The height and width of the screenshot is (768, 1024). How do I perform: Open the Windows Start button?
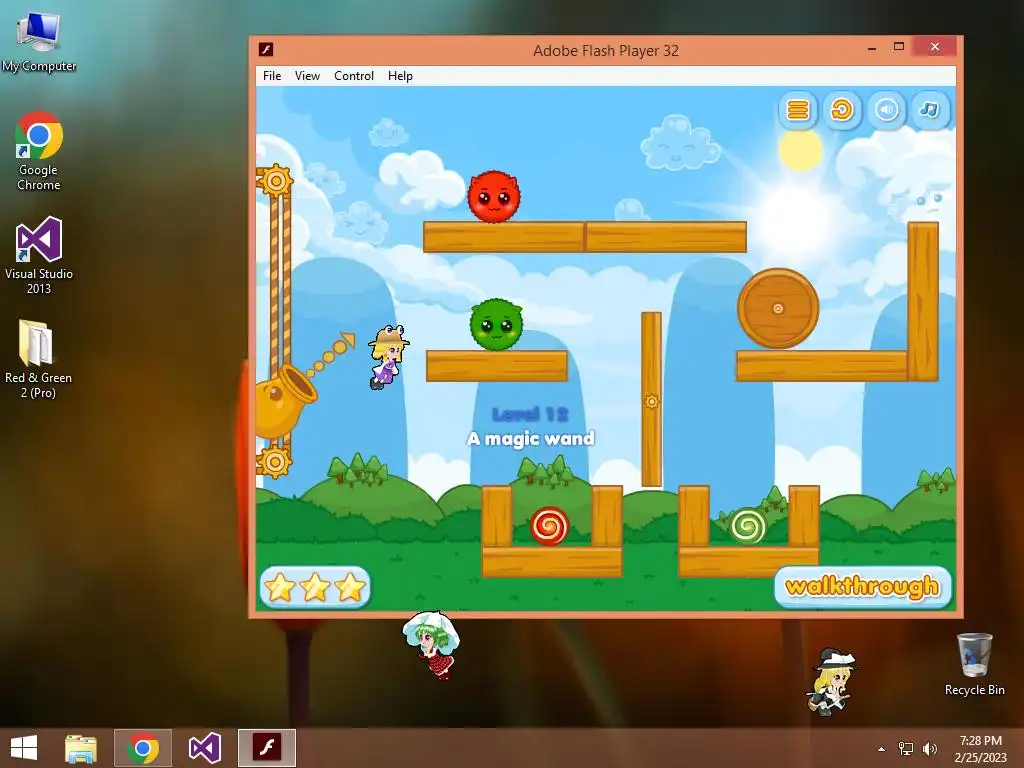click(x=24, y=748)
